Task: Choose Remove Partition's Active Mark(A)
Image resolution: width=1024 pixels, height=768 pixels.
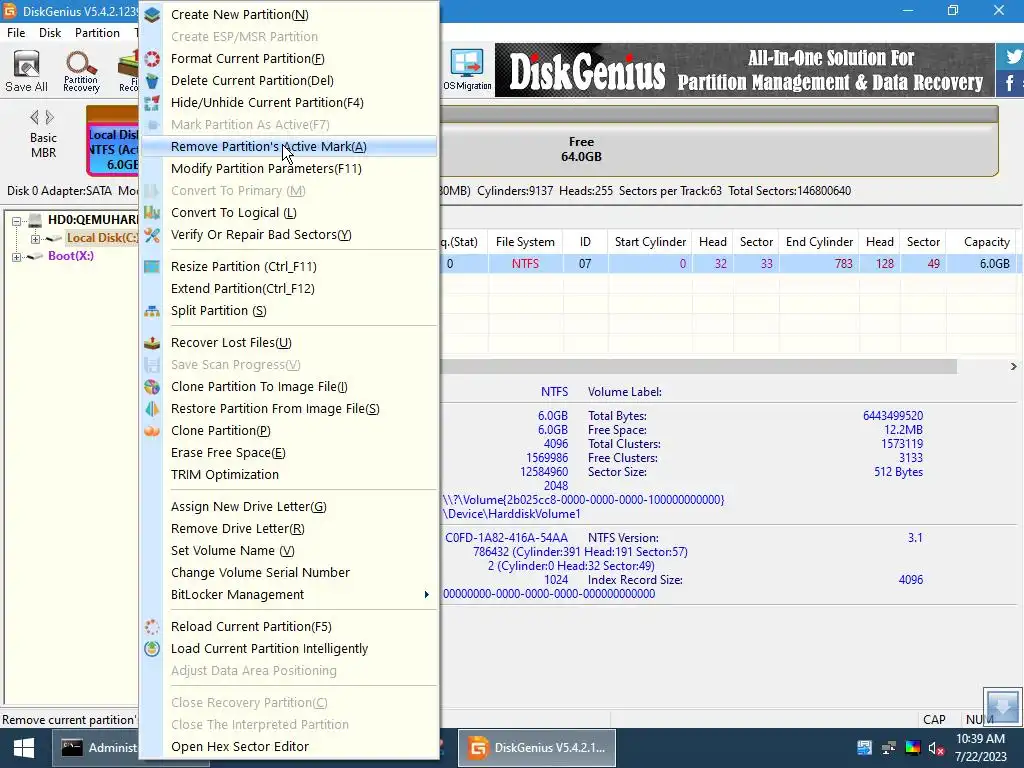Action: pyautogui.click(x=289, y=146)
